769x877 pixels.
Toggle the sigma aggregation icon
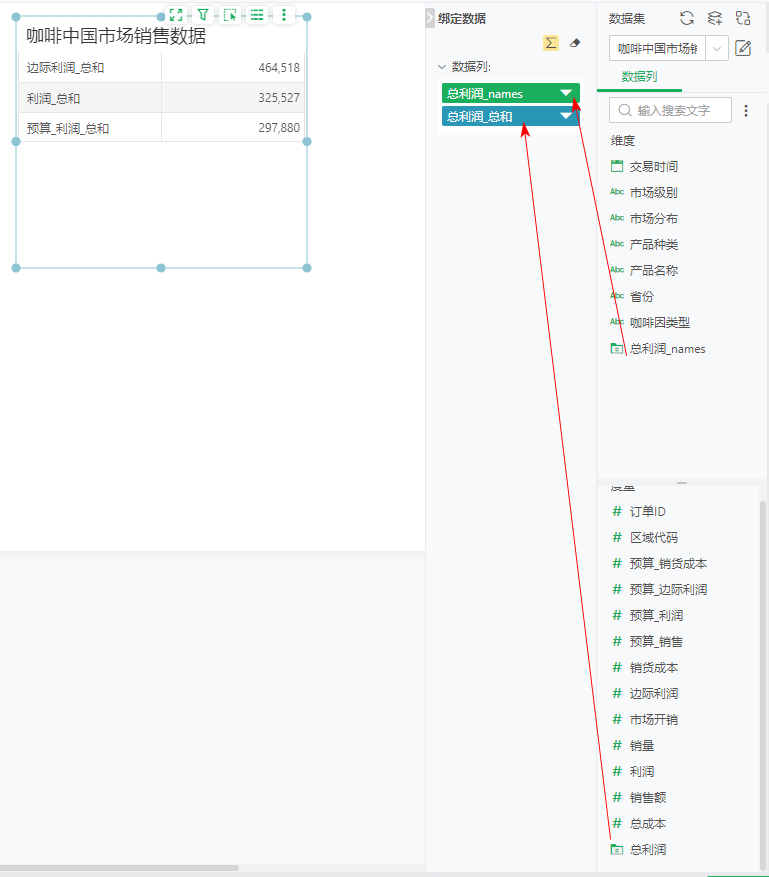tap(551, 43)
